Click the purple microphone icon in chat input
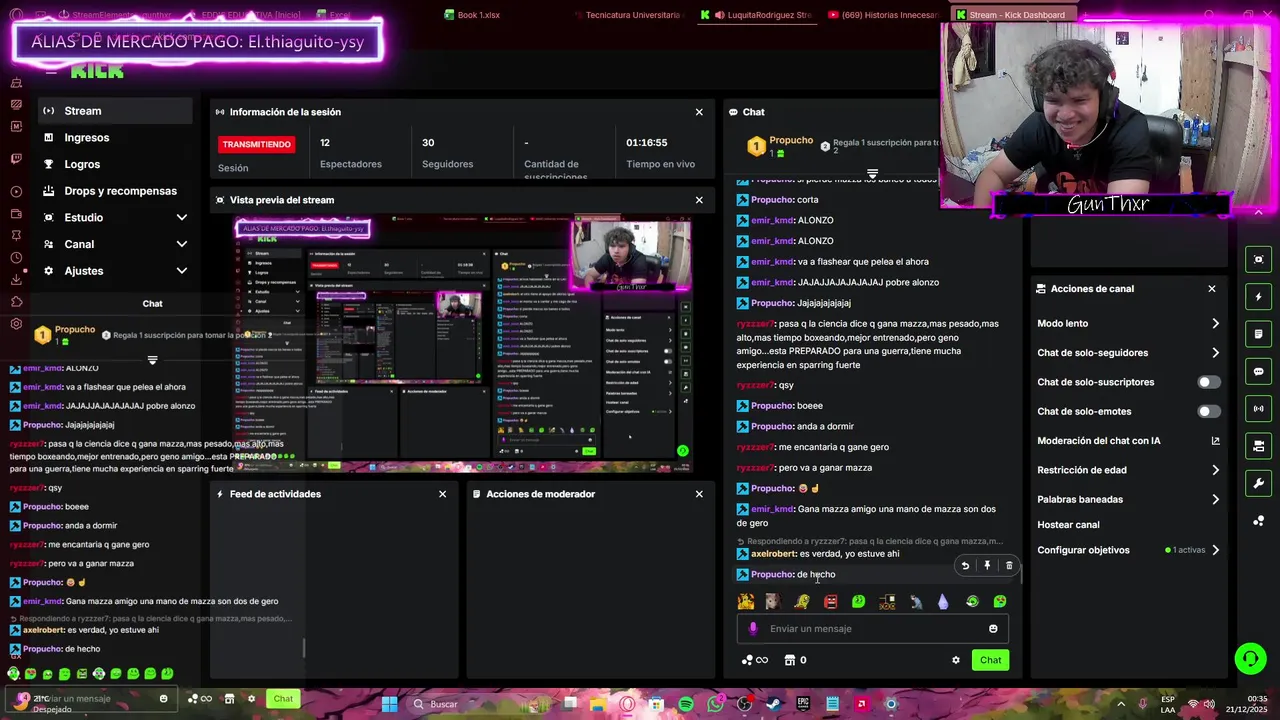The width and height of the screenshot is (1280, 720). (x=753, y=629)
